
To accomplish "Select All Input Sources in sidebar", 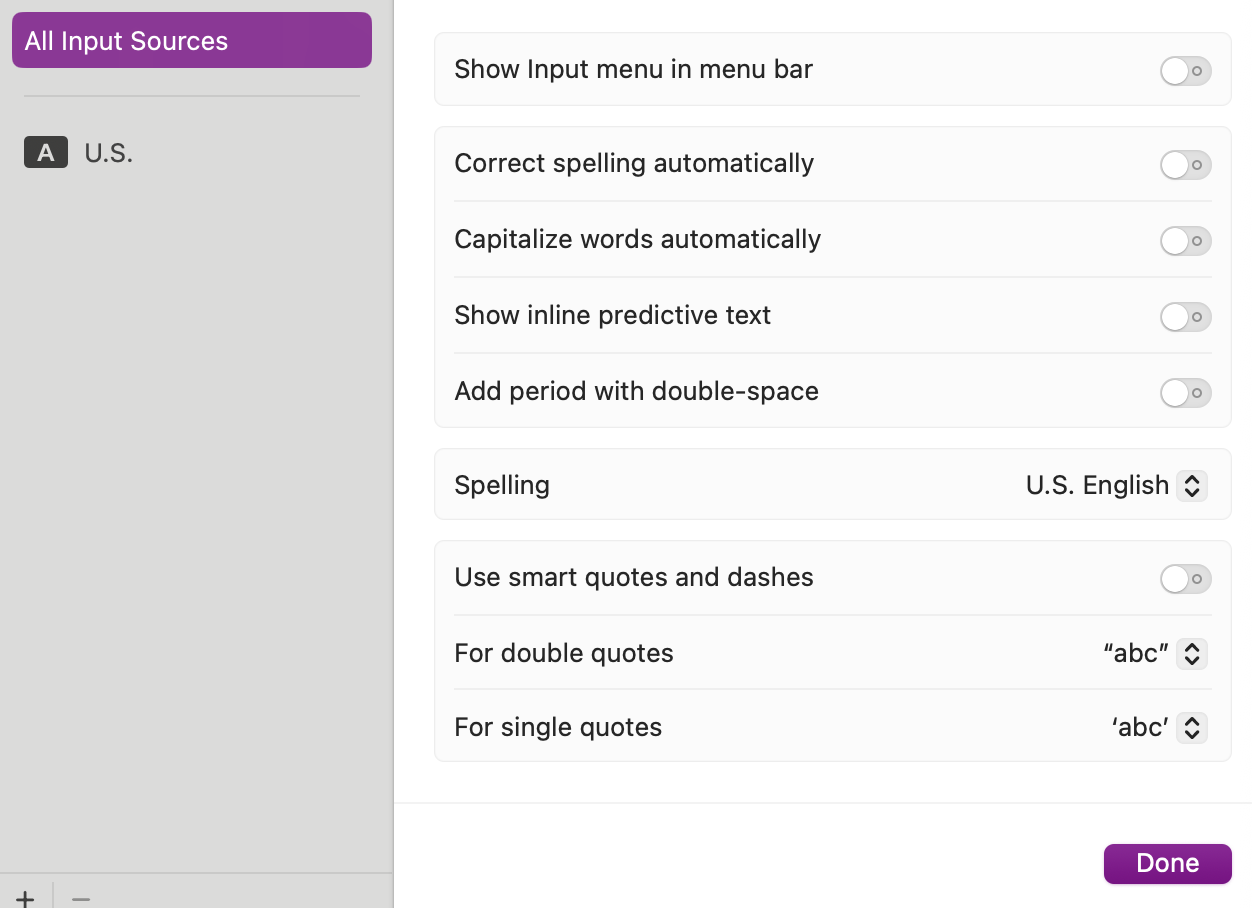I will 192,41.
